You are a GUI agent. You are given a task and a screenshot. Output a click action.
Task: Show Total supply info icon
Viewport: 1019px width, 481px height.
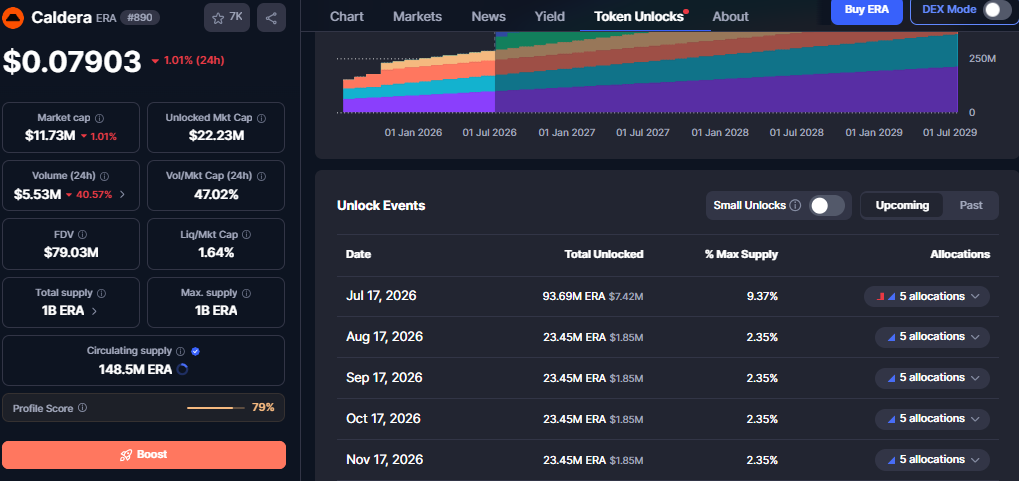(x=101, y=293)
